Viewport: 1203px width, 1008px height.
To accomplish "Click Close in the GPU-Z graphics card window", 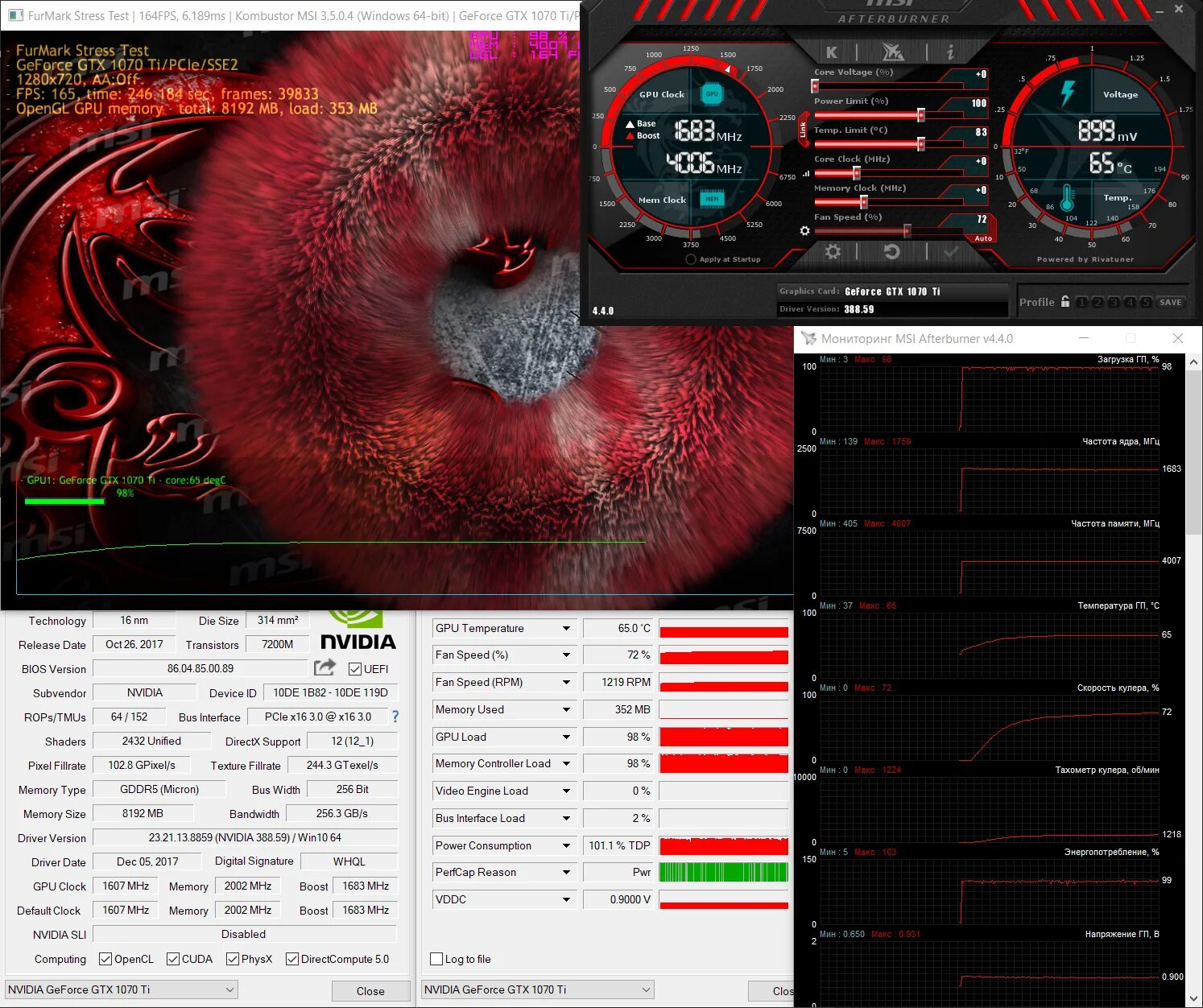I will [x=370, y=991].
